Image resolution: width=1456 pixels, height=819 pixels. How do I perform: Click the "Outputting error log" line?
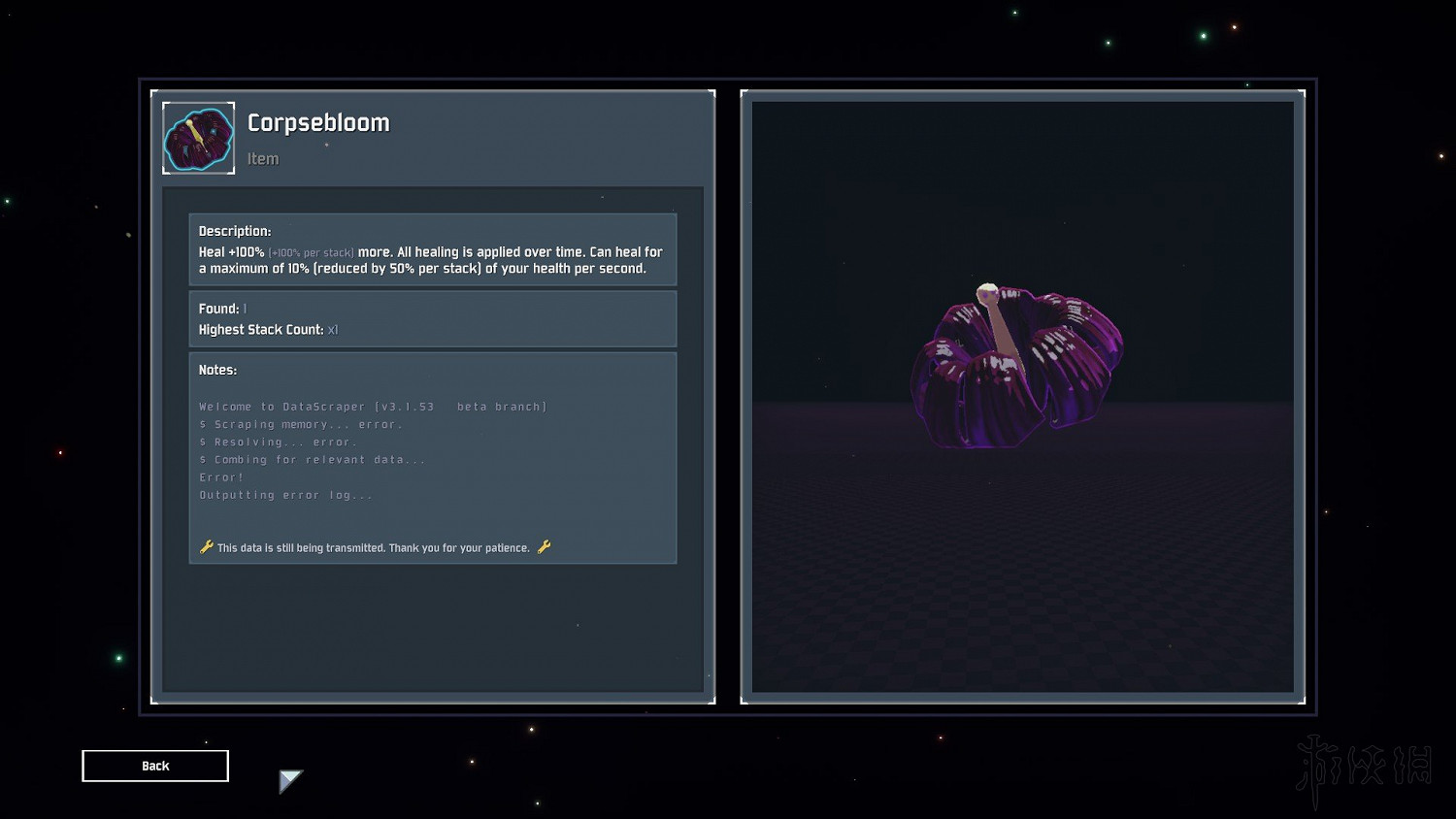285,495
